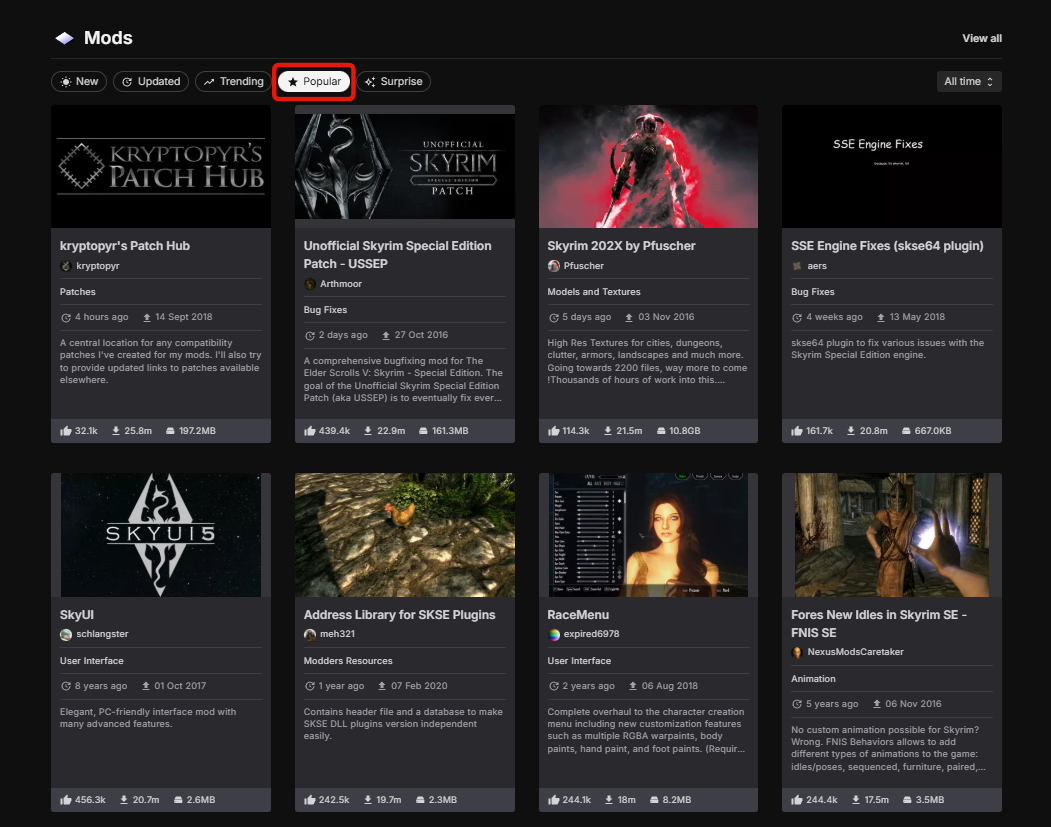Click the thumbs-up icon showing 161.7k endorsements

[797, 431]
